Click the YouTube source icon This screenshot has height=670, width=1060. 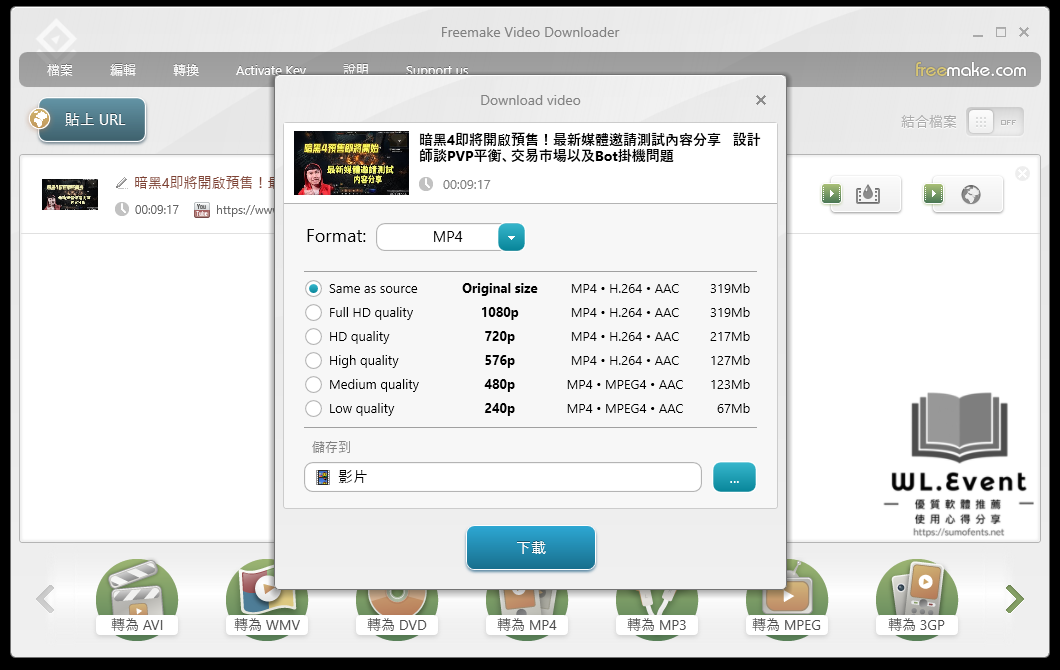(x=201, y=210)
